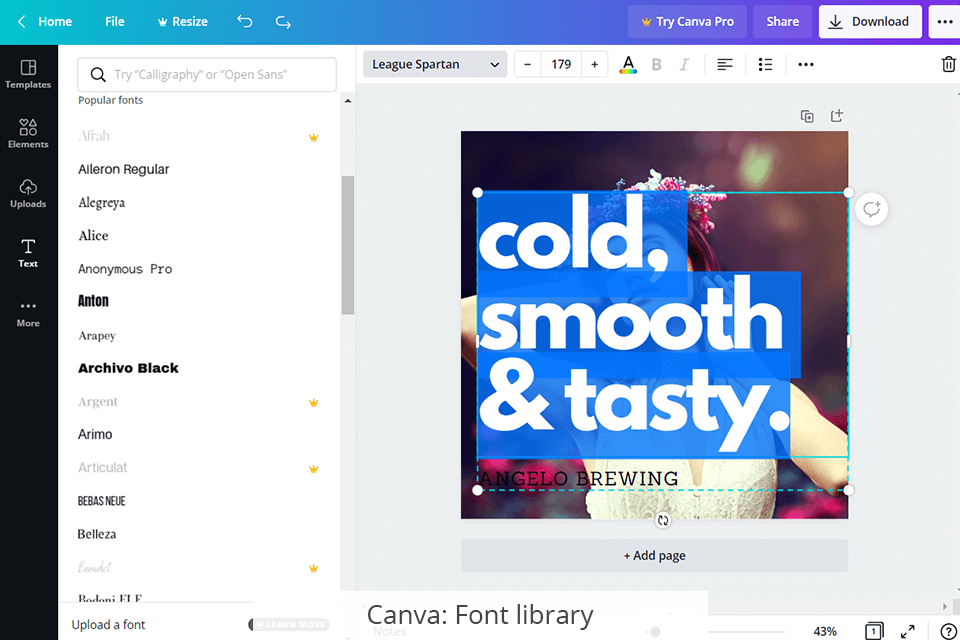Increase font size with plus button
Screen dimensions: 960x640
tap(594, 64)
